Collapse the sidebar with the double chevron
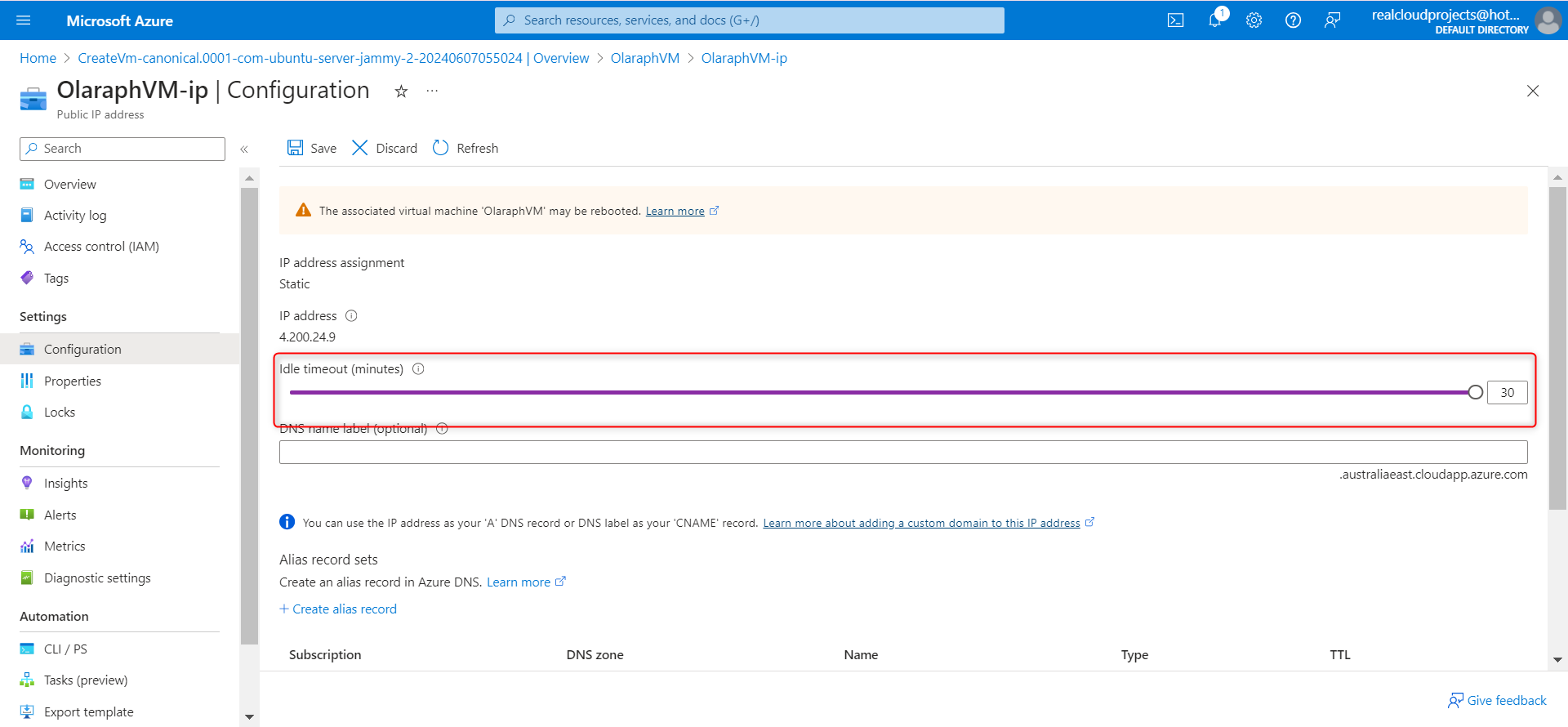Viewport: 1568px width, 727px height. [244, 149]
